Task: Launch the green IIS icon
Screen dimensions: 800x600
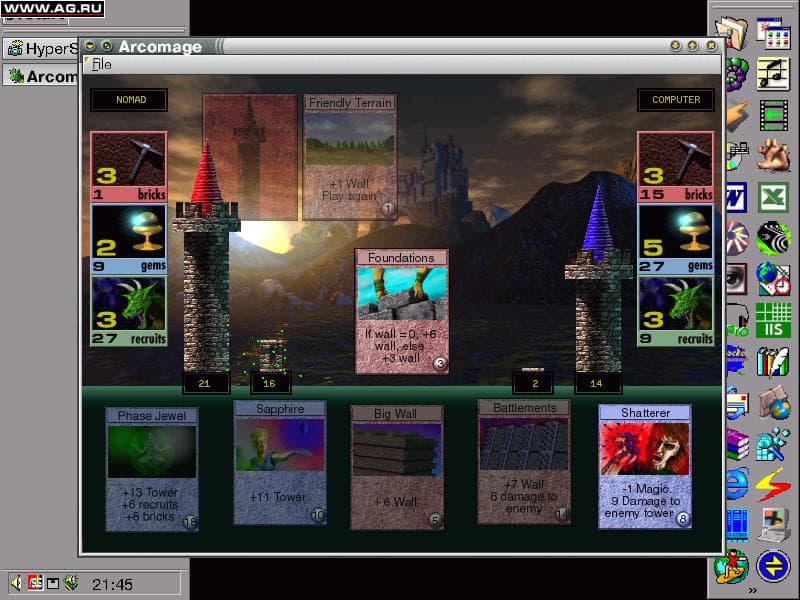Action: click(773, 320)
